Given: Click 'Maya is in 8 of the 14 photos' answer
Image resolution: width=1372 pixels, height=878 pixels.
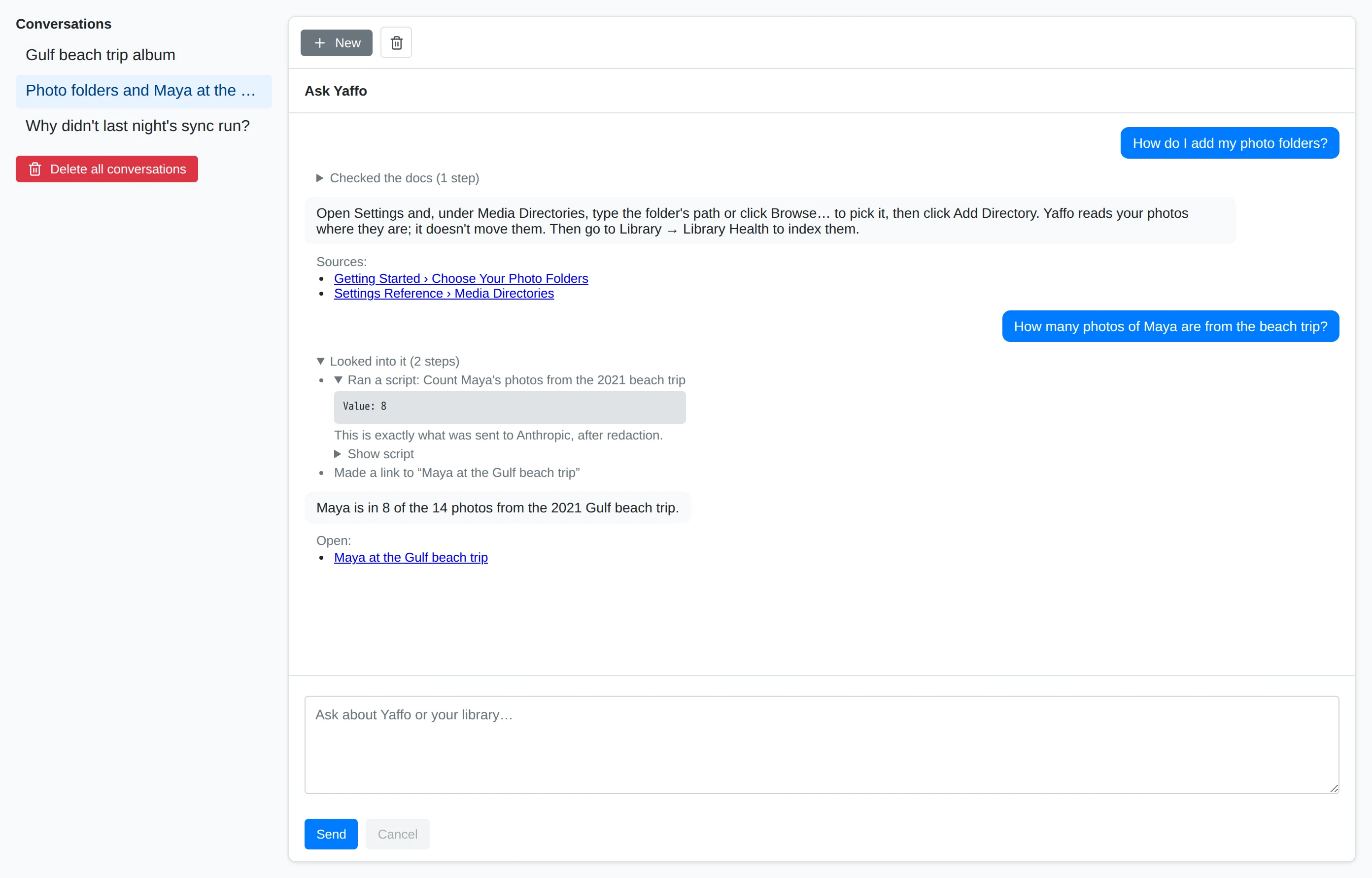Looking at the screenshot, I should 497,507.
